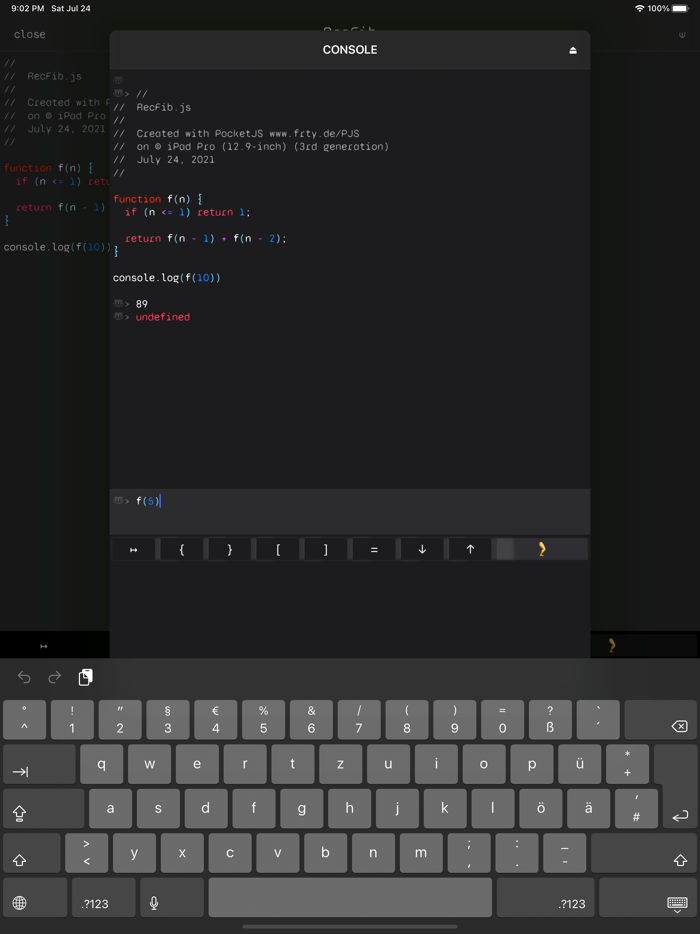Tap the yellow run icon in console toolbar
The width and height of the screenshot is (700, 934).
(542, 549)
